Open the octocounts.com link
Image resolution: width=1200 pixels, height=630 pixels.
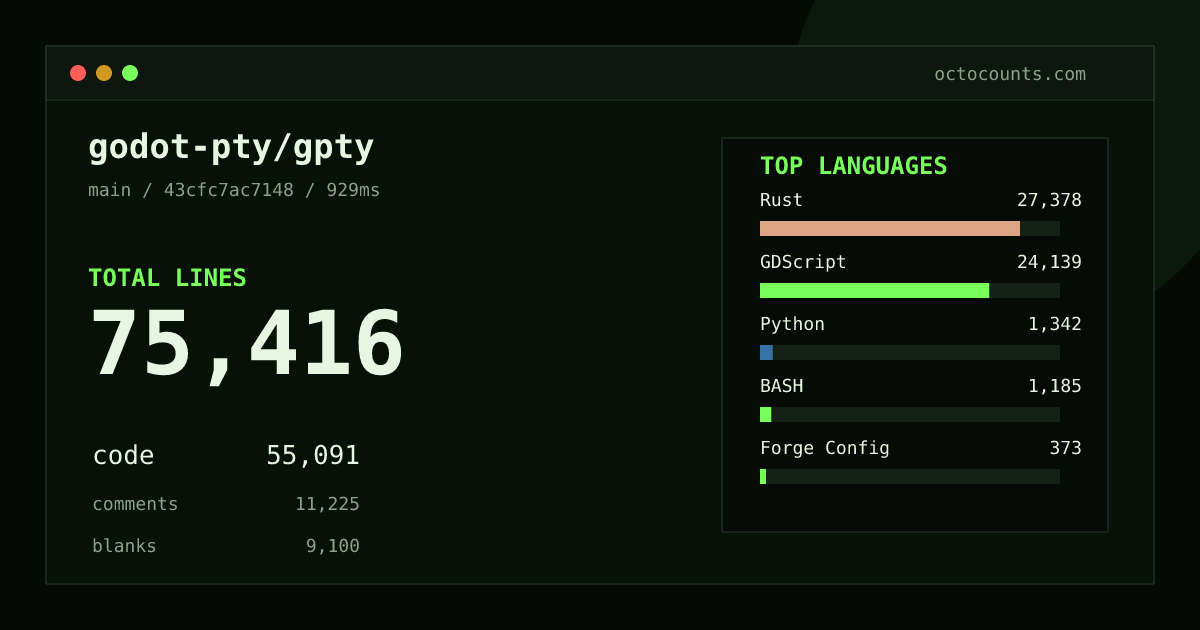pos(1010,74)
